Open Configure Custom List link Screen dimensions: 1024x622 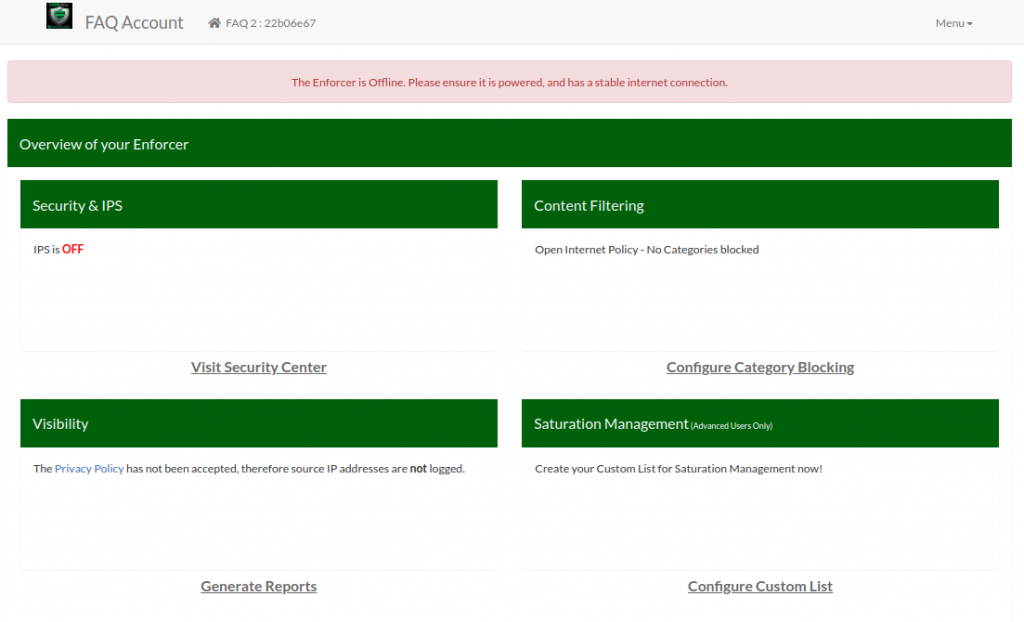click(x=760, y=586)
